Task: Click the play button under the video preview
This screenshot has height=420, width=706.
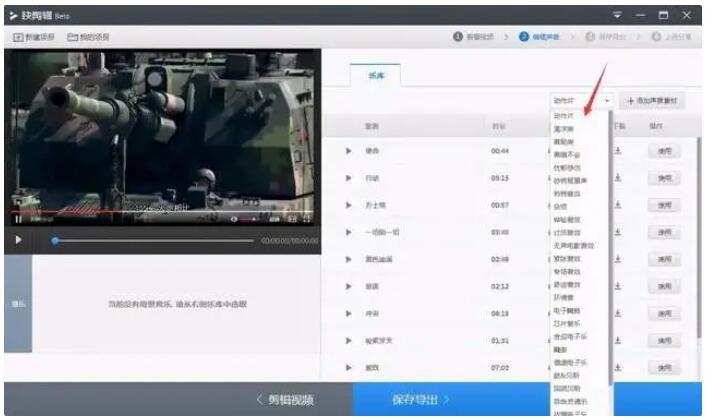Action: [x=18, y=240]
